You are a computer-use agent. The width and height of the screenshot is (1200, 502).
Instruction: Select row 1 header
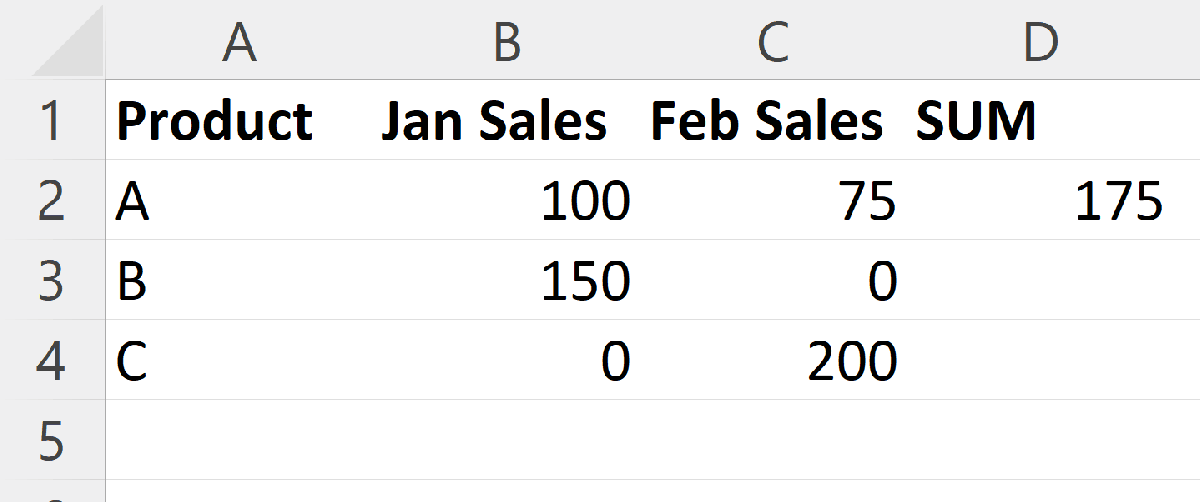(52, 121)
